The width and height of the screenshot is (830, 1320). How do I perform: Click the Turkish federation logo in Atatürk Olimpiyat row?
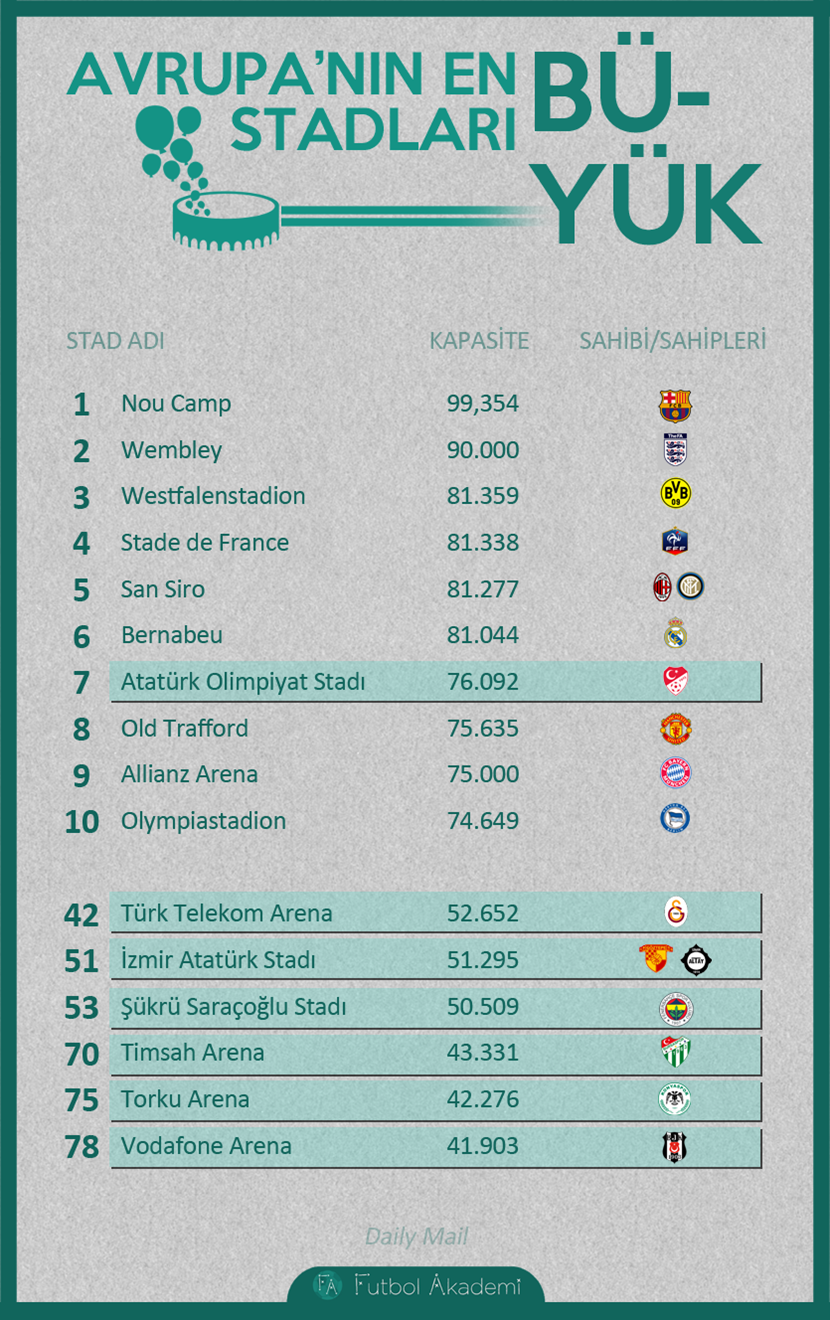pyautogui.click(x=676, y=681)
